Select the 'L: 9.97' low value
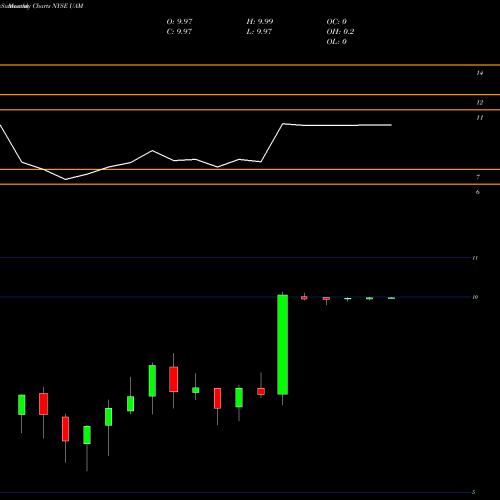Image resolution: width=500 pixels, height=500 pixels. [x=259, y=31]
